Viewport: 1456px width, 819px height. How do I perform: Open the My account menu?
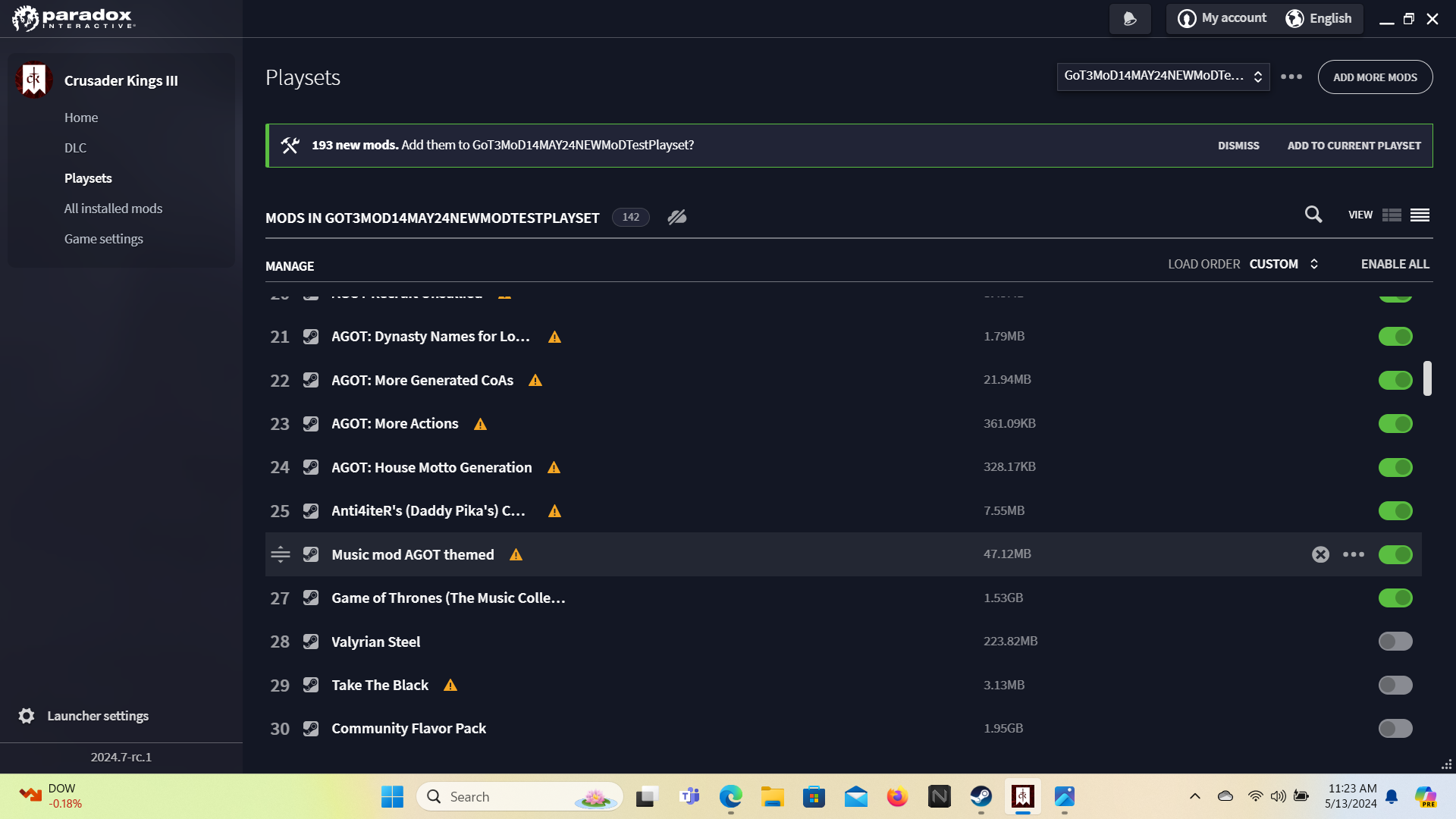click(x=1222, y=18)
